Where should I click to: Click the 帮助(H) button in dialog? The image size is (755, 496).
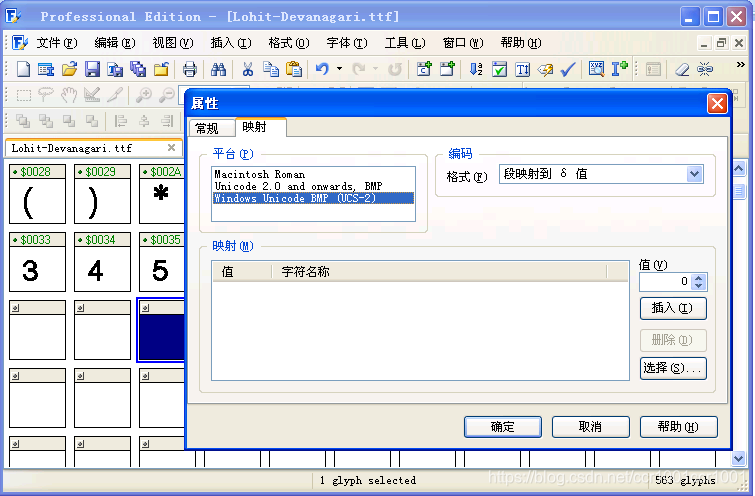(x=678, y=427)
